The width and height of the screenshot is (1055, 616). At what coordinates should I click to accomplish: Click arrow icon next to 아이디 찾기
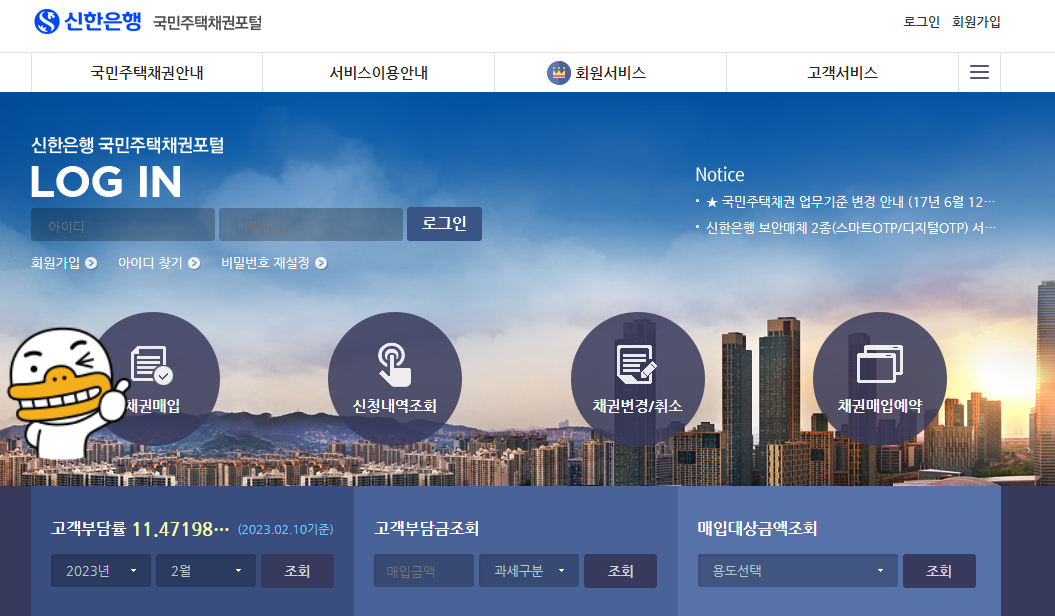[x=194, y=263]
